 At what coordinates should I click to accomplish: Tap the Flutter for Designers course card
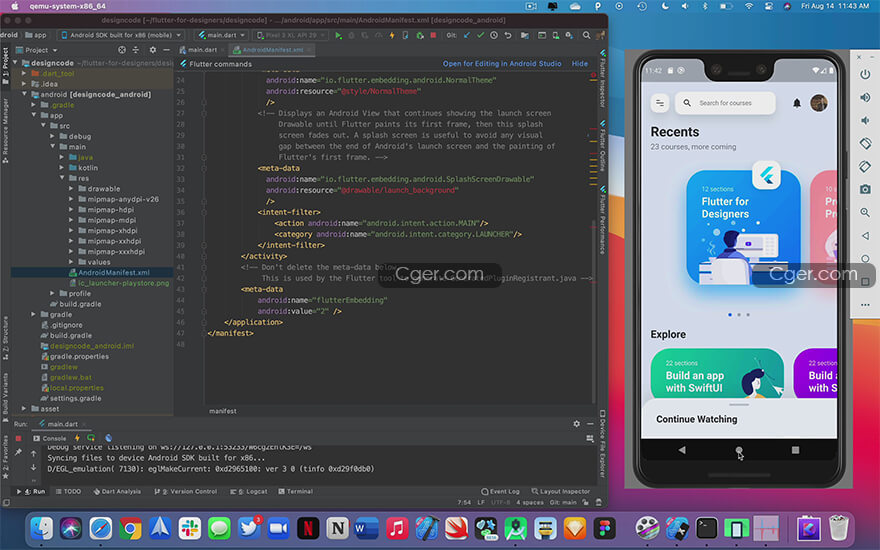tap(743, 227)
